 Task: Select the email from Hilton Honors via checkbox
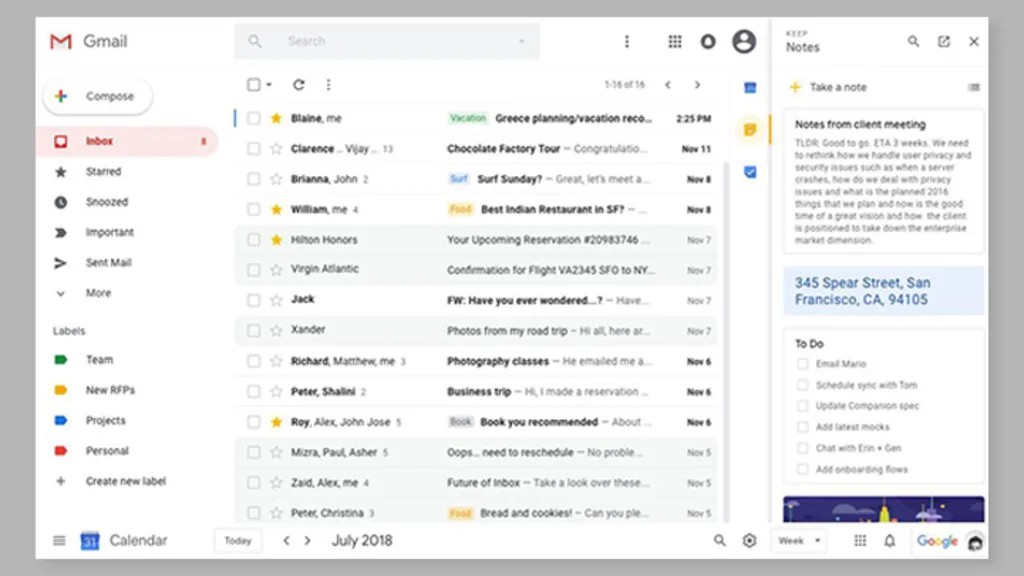pos(253,239)
